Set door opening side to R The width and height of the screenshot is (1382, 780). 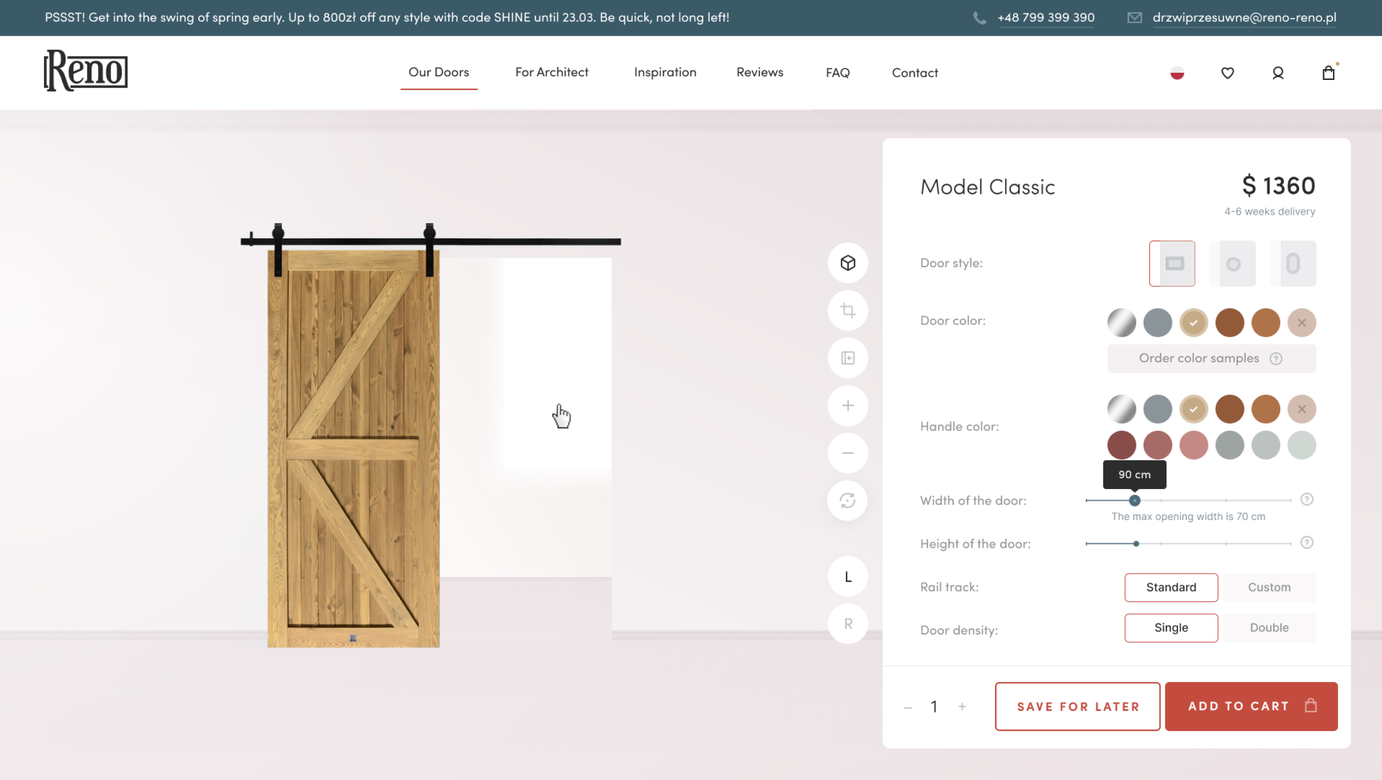(x=848, y=624)
